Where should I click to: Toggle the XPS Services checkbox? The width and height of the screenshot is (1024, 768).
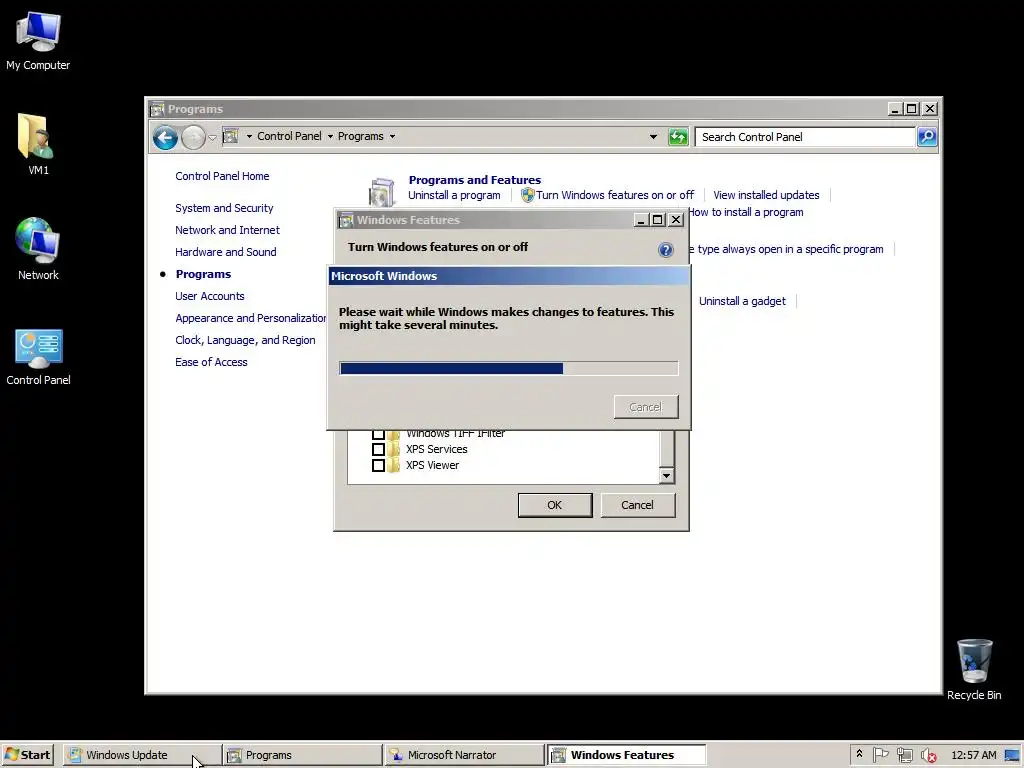pos(378,449)
